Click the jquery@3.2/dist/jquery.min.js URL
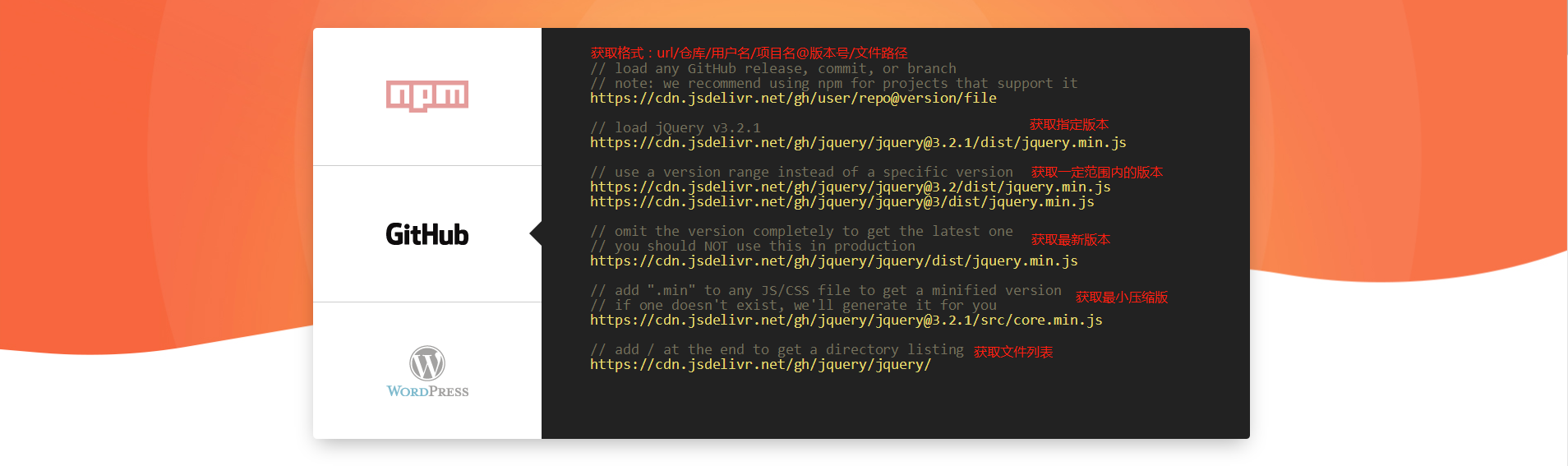 851,187
